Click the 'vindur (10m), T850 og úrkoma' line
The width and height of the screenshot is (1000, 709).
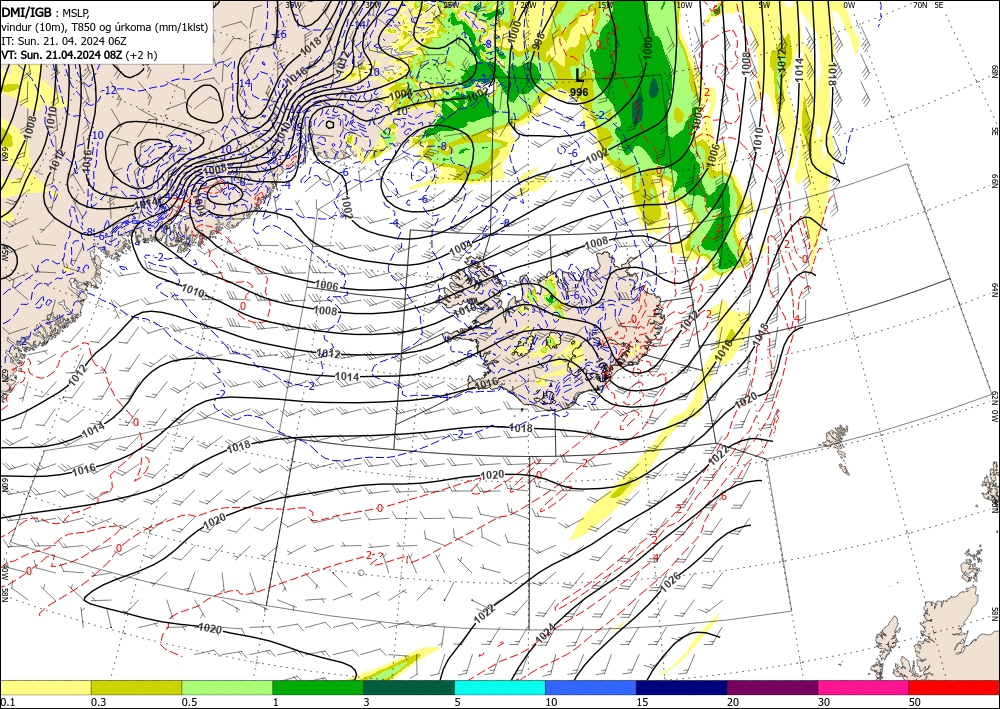click(105, 27)
